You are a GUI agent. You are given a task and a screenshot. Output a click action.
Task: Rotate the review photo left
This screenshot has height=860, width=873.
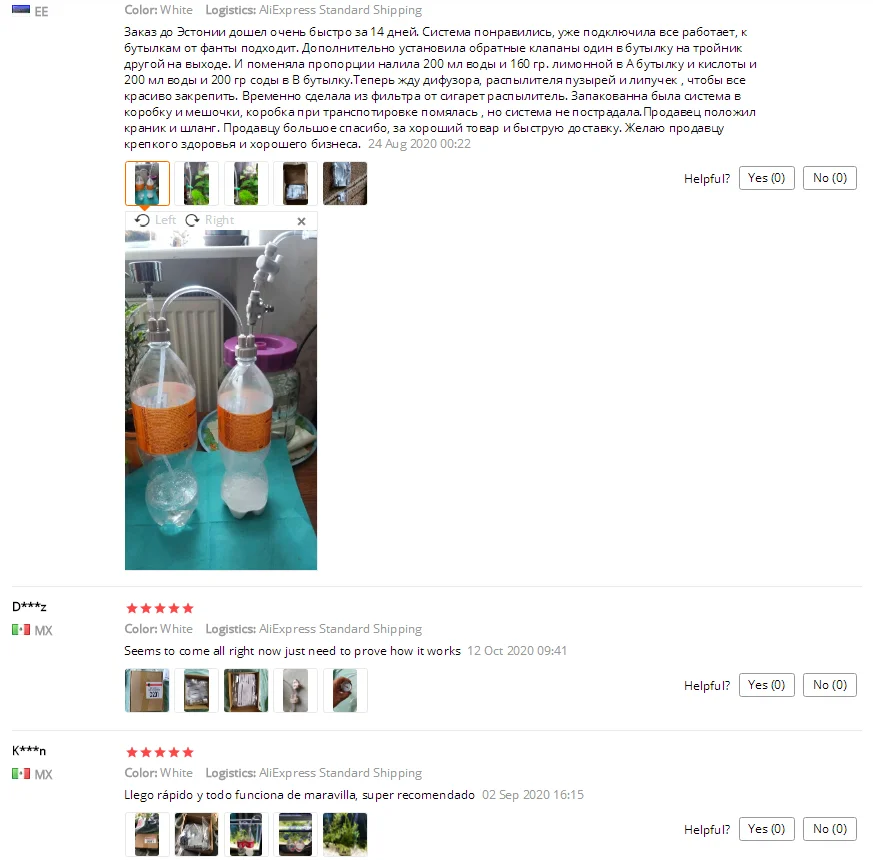click(155, 220)
